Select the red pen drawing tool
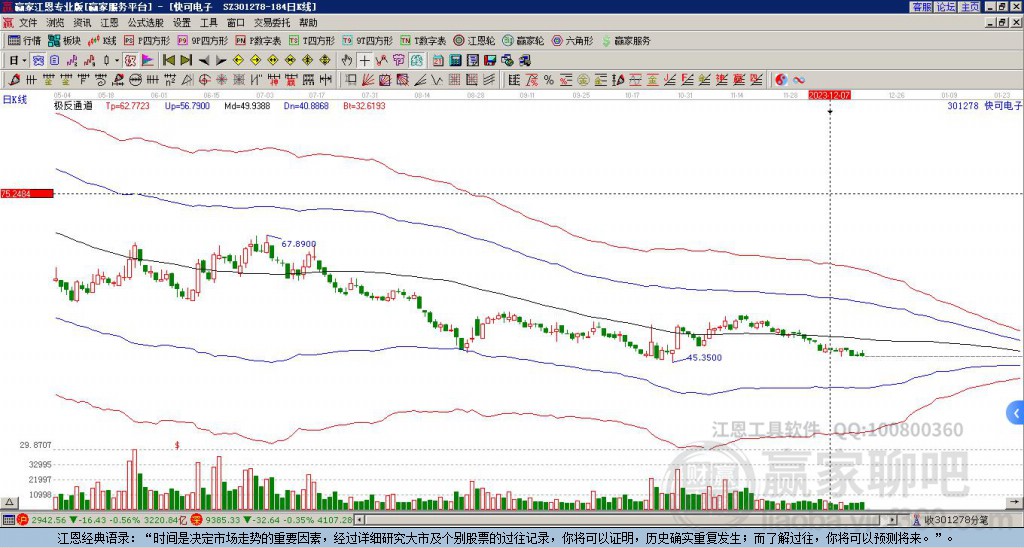 (14, 80)
